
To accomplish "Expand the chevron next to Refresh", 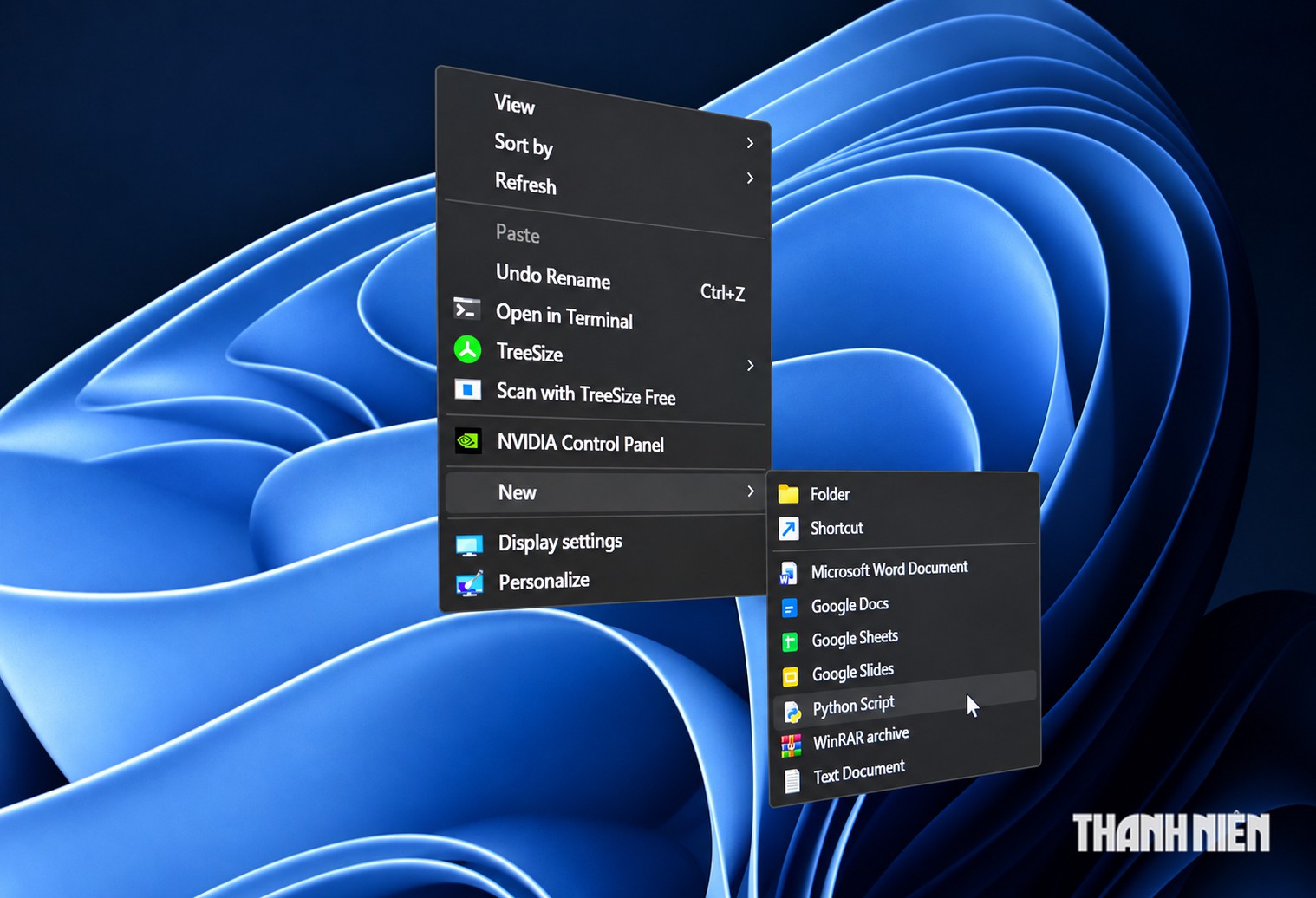I will 751,179.
